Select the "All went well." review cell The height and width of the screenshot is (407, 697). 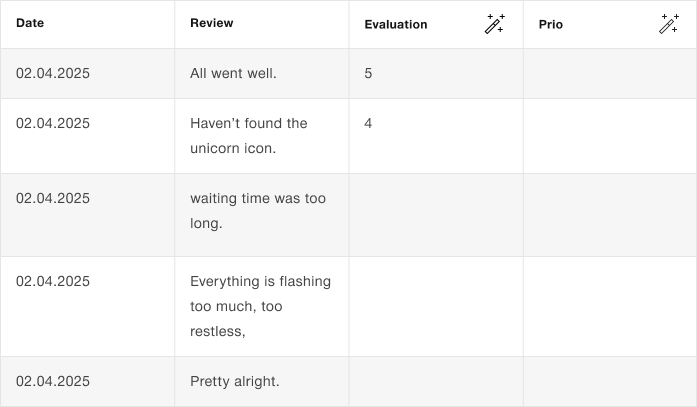[233, 73]
